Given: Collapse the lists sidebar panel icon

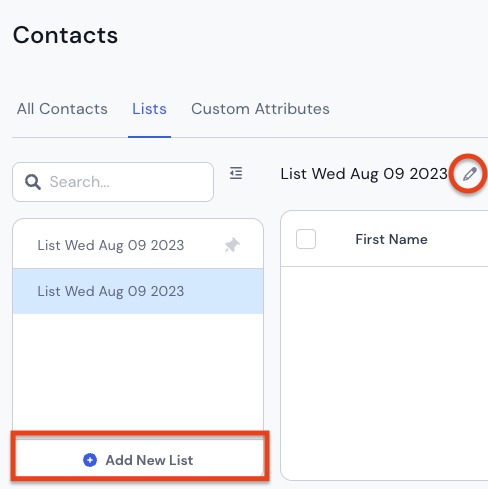Looking at the screenshot, I should coord(236,173).
